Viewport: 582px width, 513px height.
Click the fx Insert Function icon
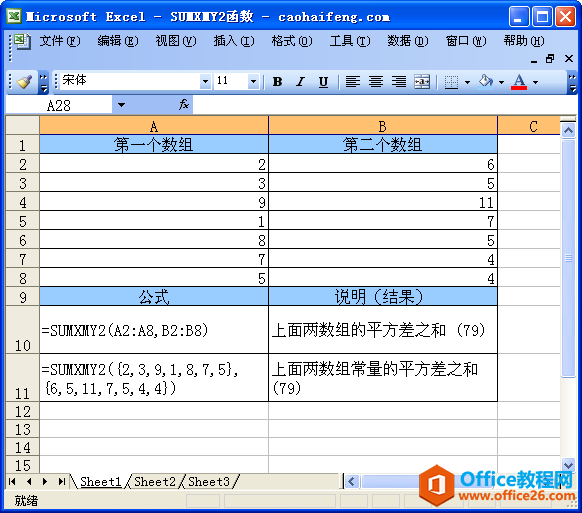[184, 104]
